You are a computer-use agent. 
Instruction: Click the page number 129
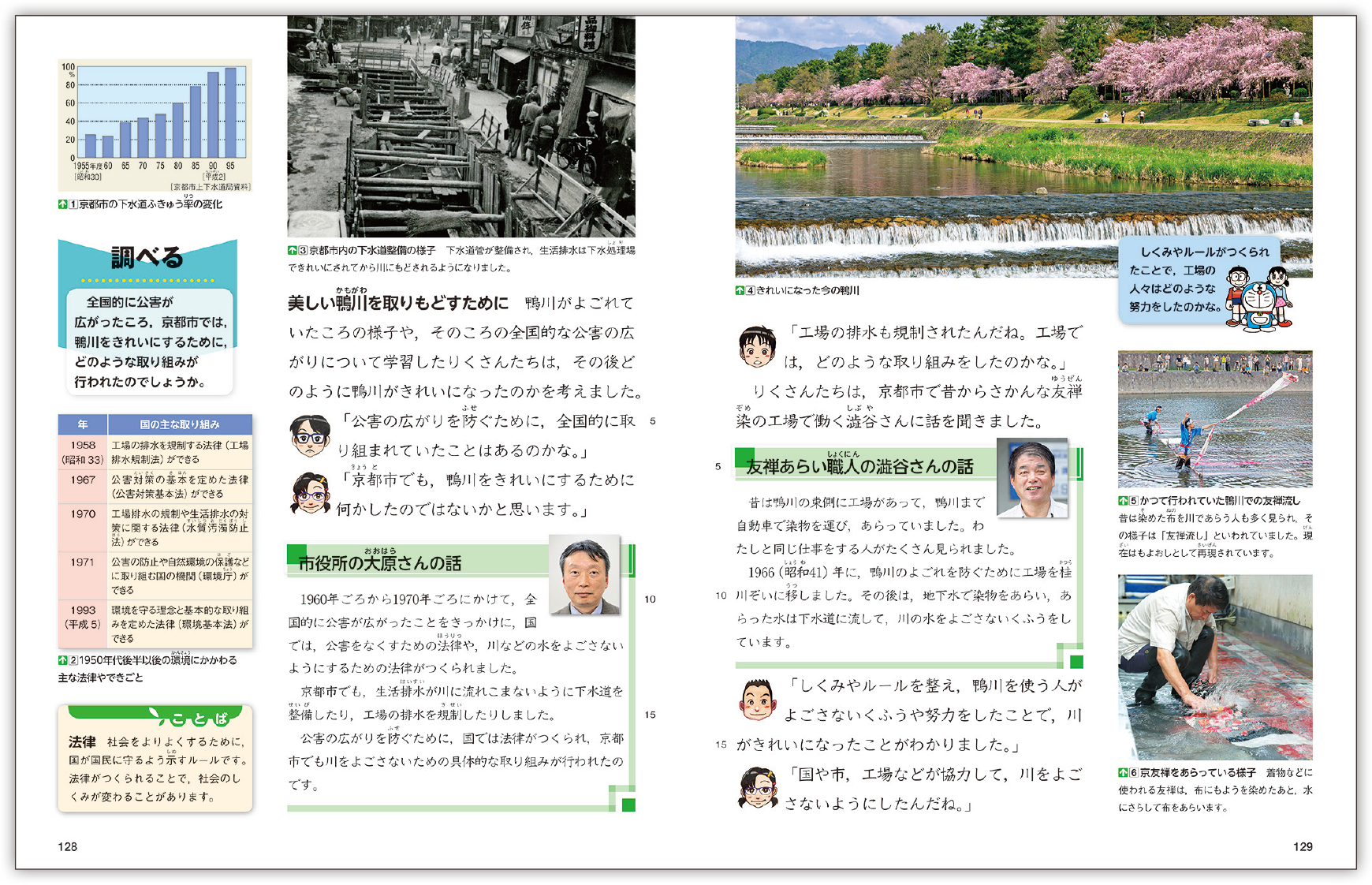[1303, 846]
